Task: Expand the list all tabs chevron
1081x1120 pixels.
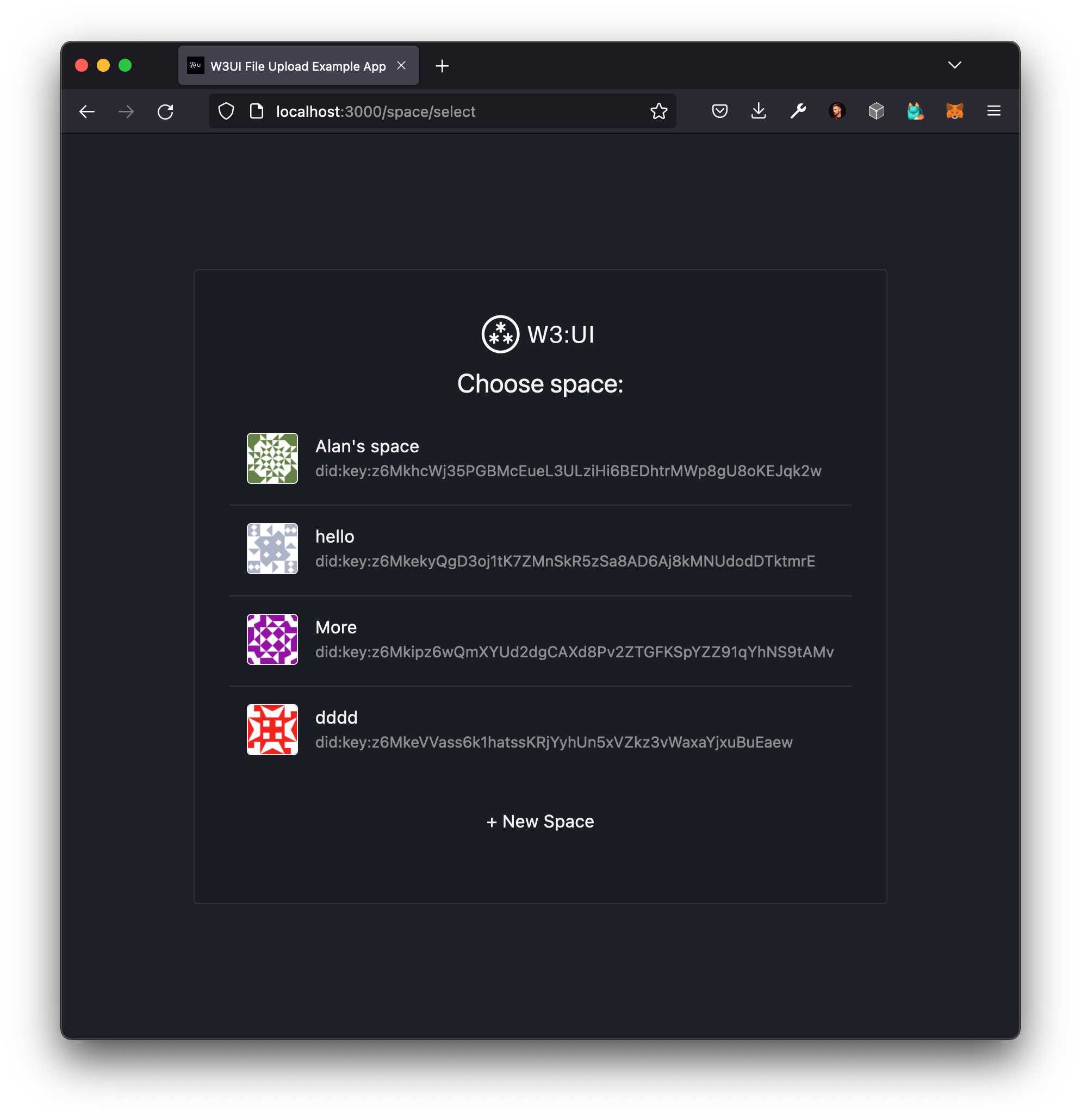Action: pos(954,65)
